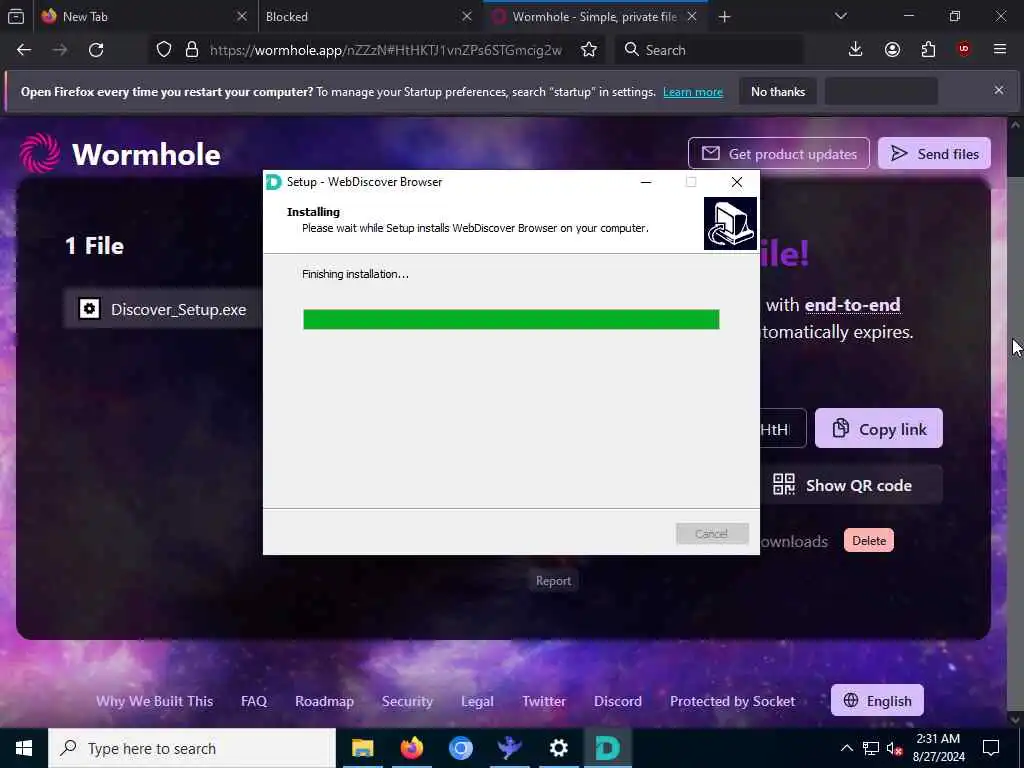Click the WebDiscover setup title icon

[x=274, y=182]
